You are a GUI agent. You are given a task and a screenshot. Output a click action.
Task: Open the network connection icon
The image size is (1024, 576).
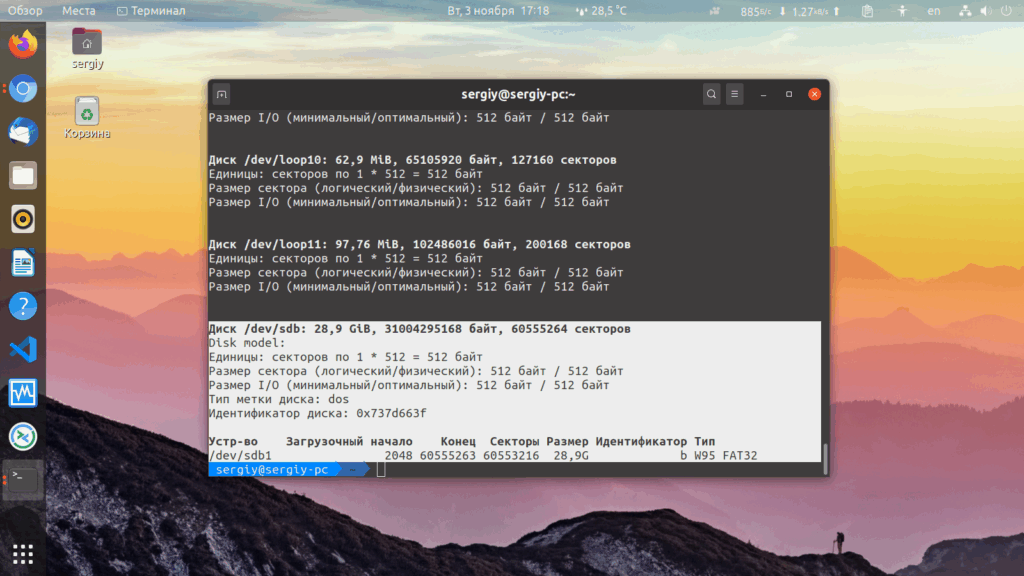[965, 11]
